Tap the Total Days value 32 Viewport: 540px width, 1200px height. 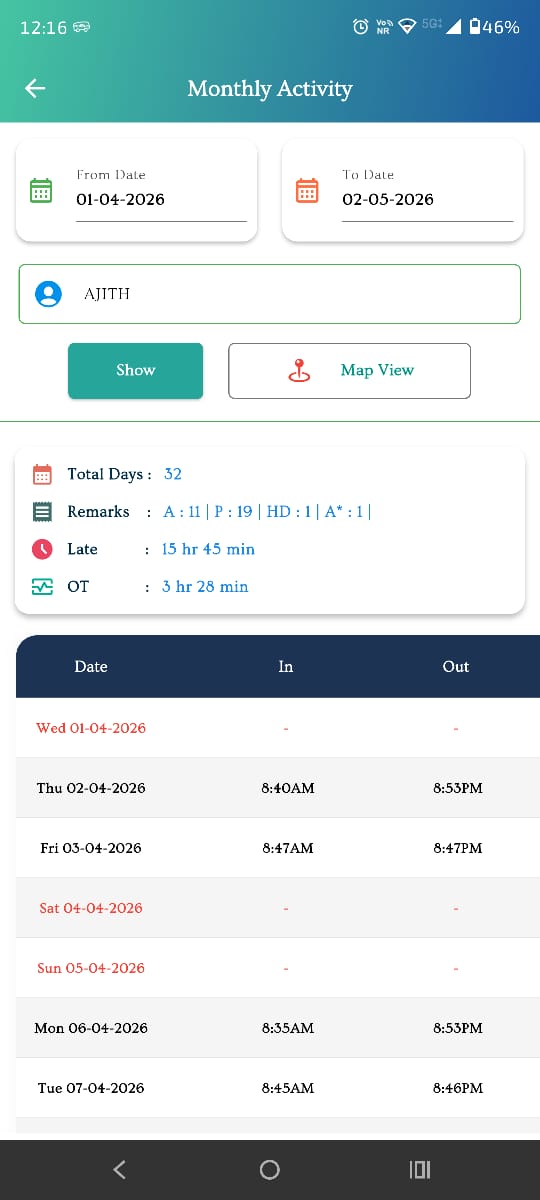pos(173,474)
